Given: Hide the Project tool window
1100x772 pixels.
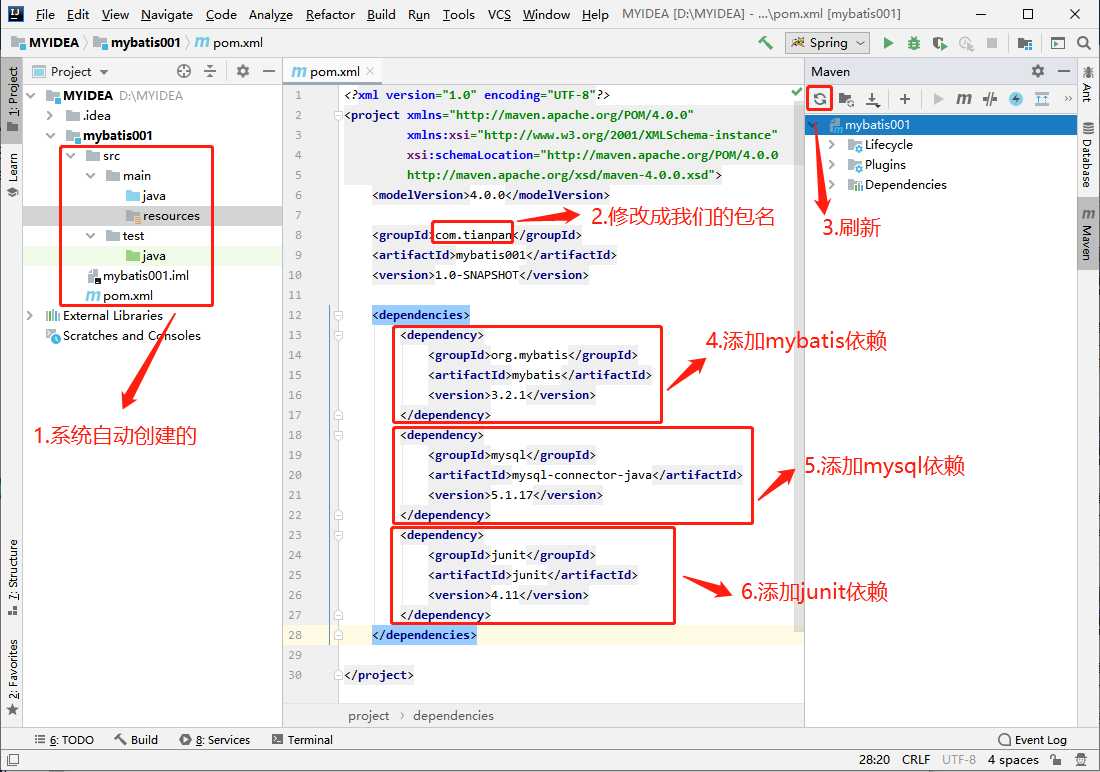Looking at the screenshot, I should 269,71.
